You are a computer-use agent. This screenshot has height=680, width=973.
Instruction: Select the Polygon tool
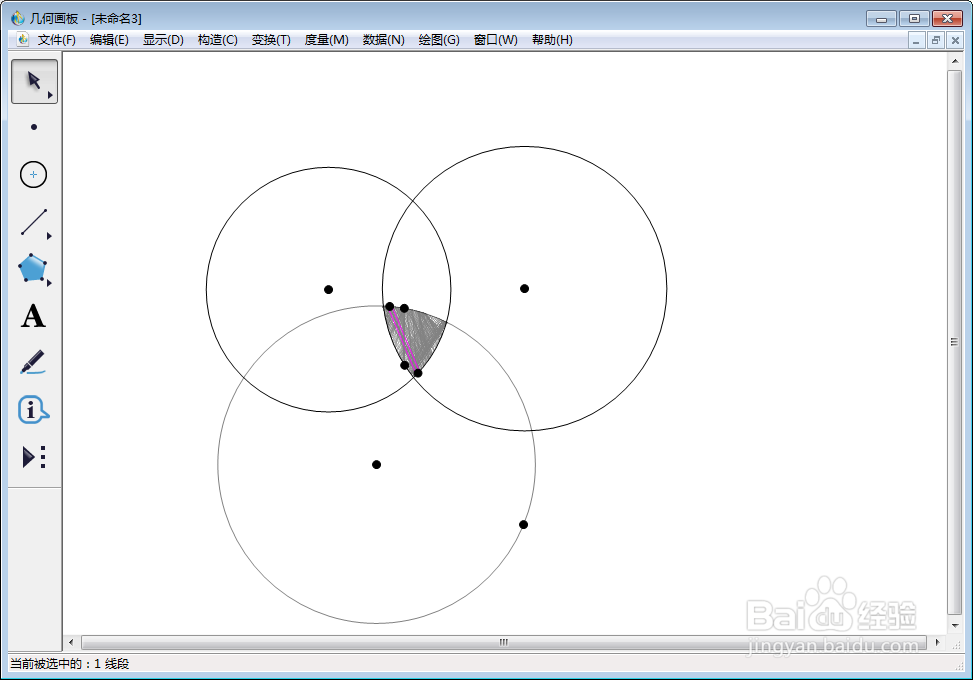point(32,268)
